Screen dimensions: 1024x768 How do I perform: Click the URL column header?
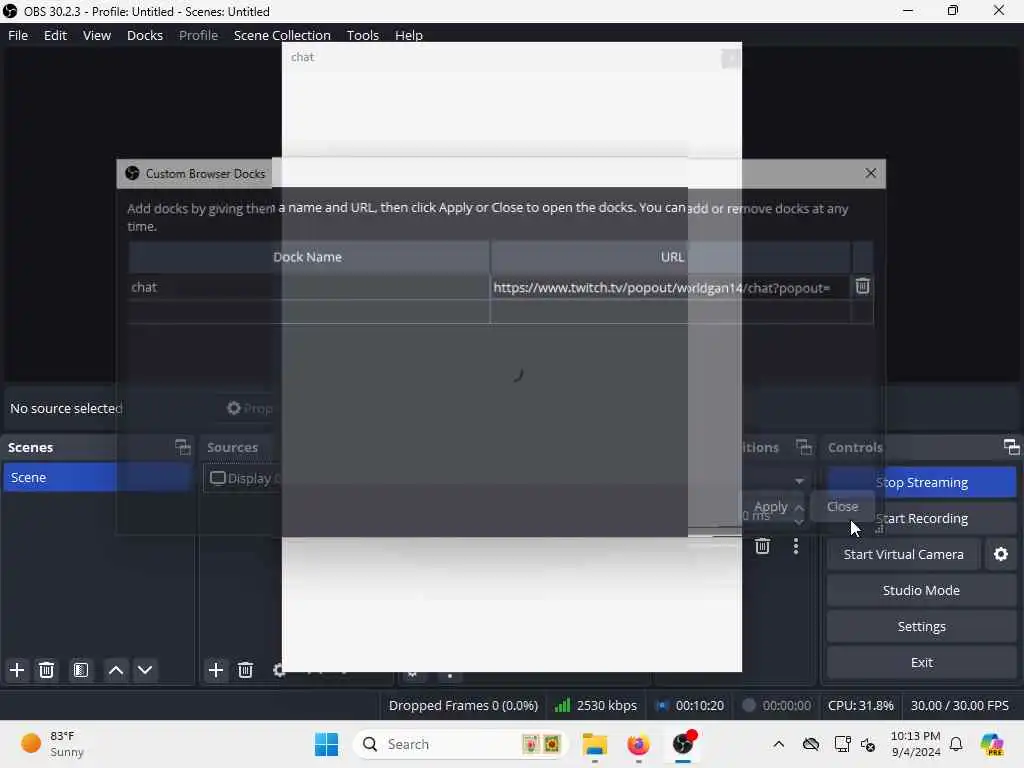671,257
